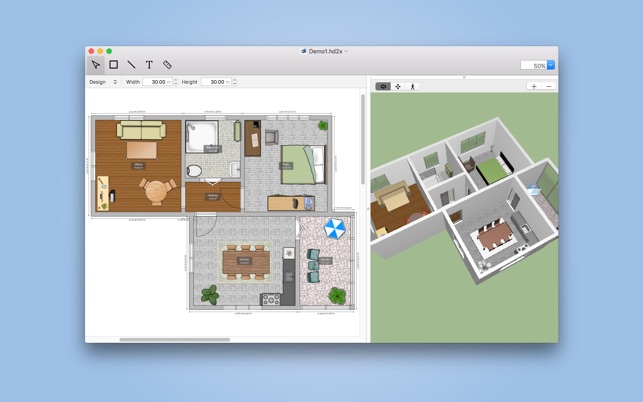
Task: Click the dining room in the 3D view
Action: [x=494, y=237]
